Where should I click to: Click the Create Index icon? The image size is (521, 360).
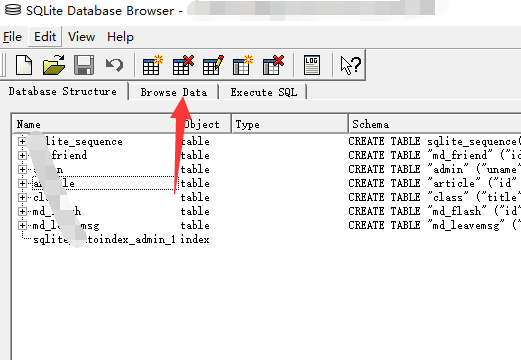(x=243, y=65)
